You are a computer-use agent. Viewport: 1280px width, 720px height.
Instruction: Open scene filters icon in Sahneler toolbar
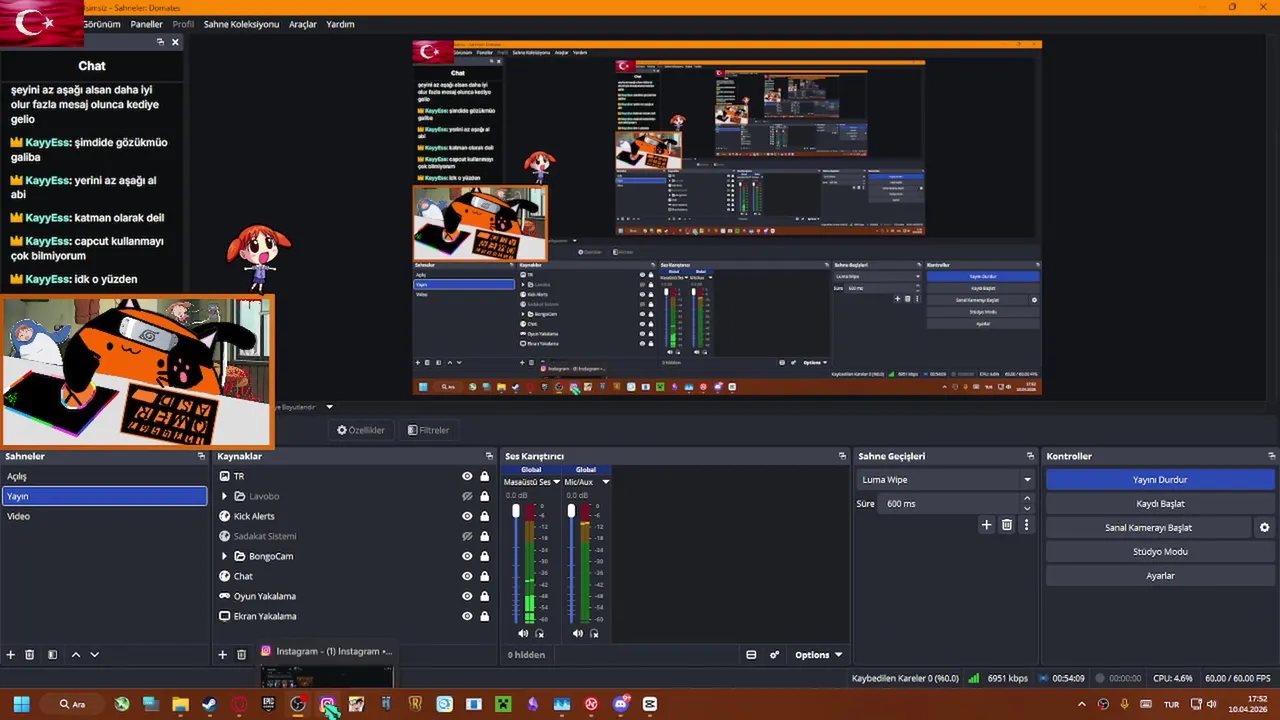point(53,655)
